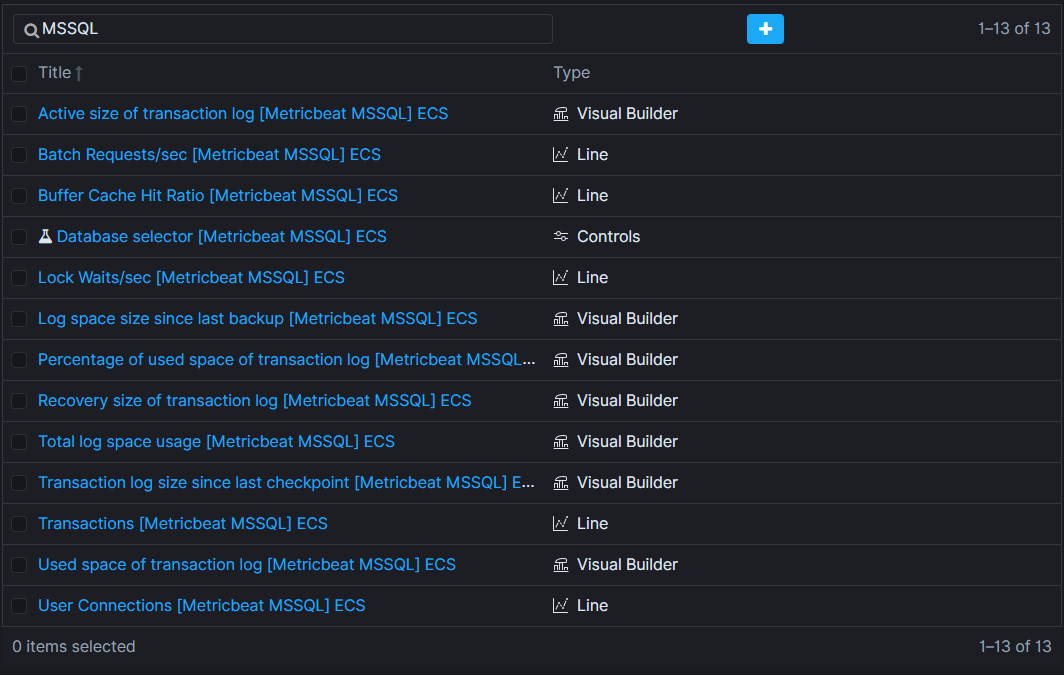
Task: Open Recovery size of transaction log
Action: click(x=254, y=400)
